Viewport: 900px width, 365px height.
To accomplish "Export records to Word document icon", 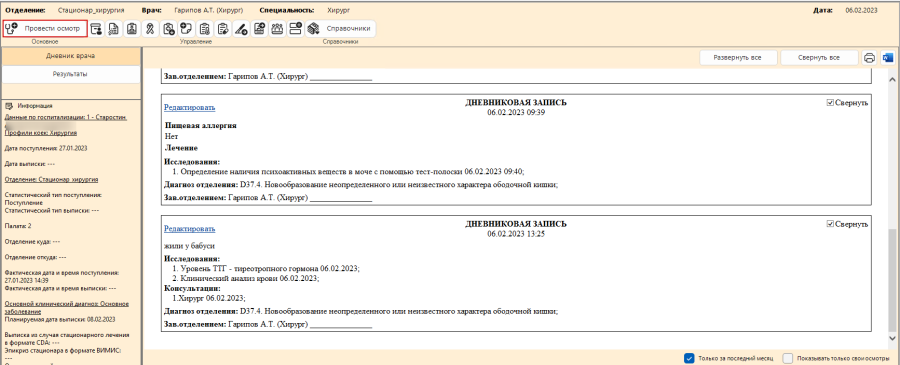I will point(887,57).
